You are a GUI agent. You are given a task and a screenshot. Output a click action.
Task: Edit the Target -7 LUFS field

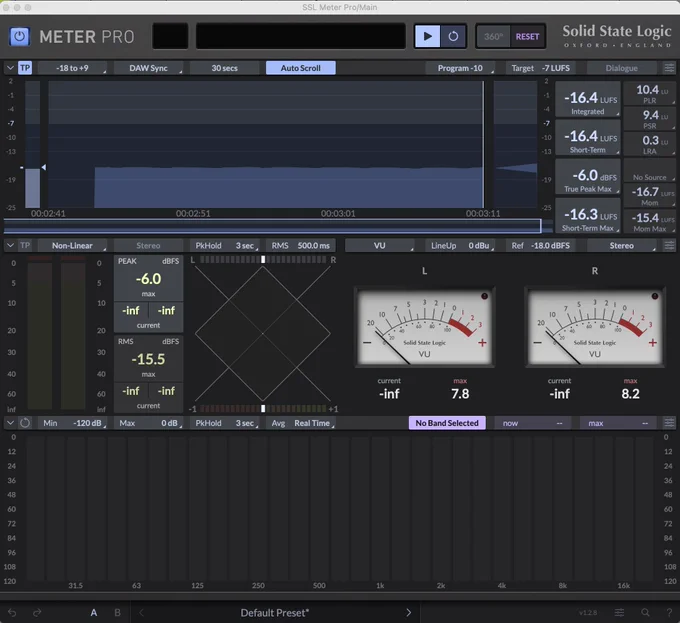[540, 68]
